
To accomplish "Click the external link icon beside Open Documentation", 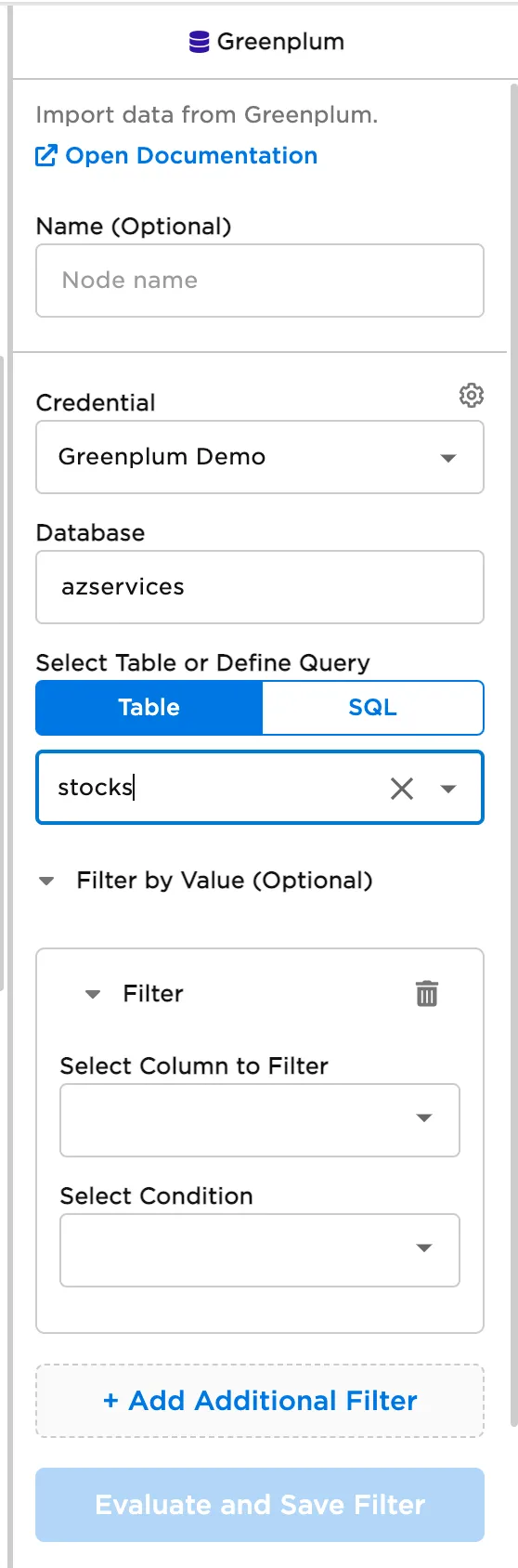I will (x=46, y=155).
